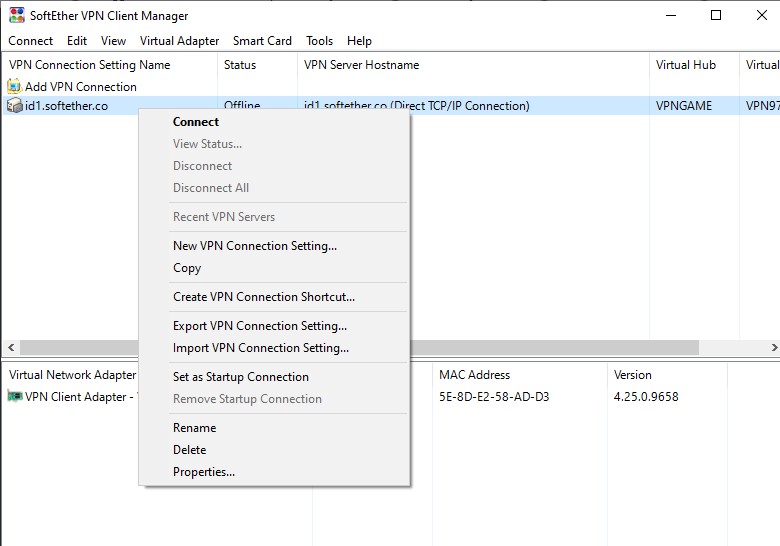780x546 pixels.
Task: Click MAC address 5E-8D-E2-58-AD-D3
Action: click(494, 396)
